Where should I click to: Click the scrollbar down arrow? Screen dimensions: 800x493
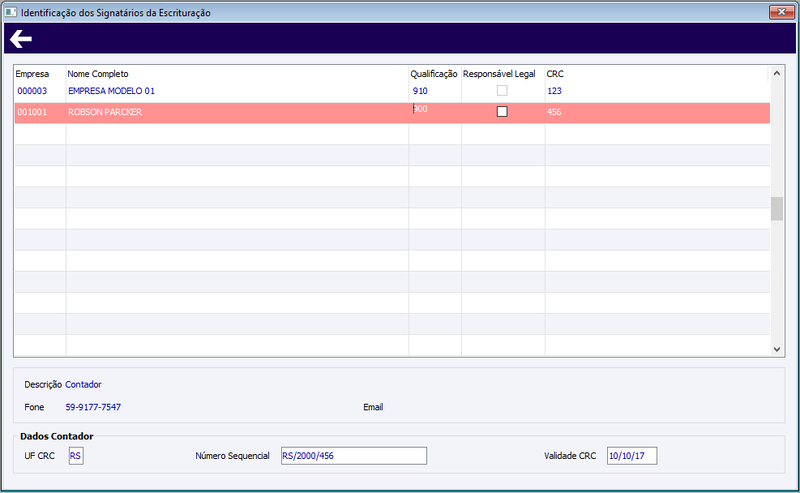pos(777,349)
